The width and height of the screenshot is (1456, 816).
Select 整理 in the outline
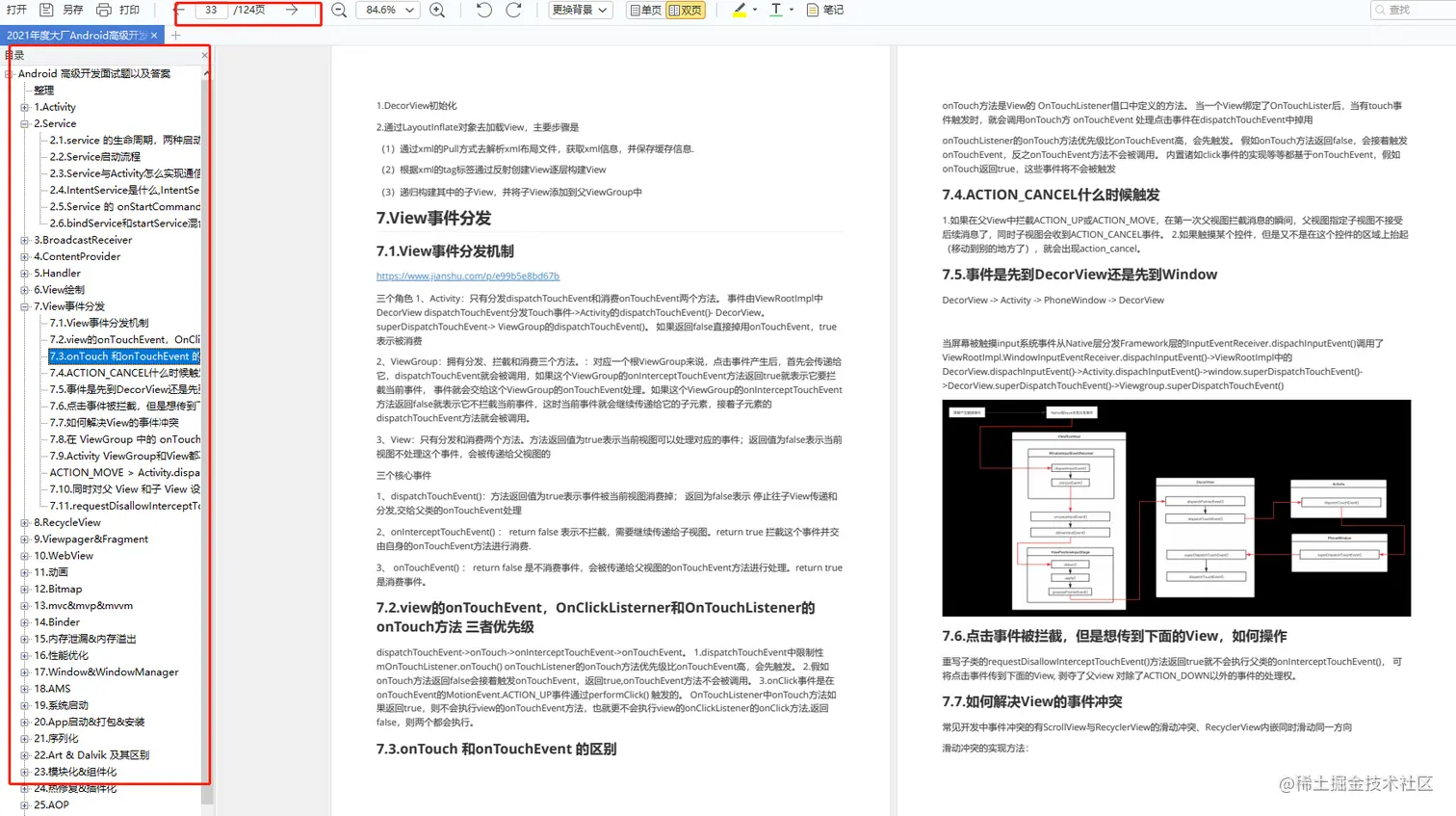[x=44, y=91]
